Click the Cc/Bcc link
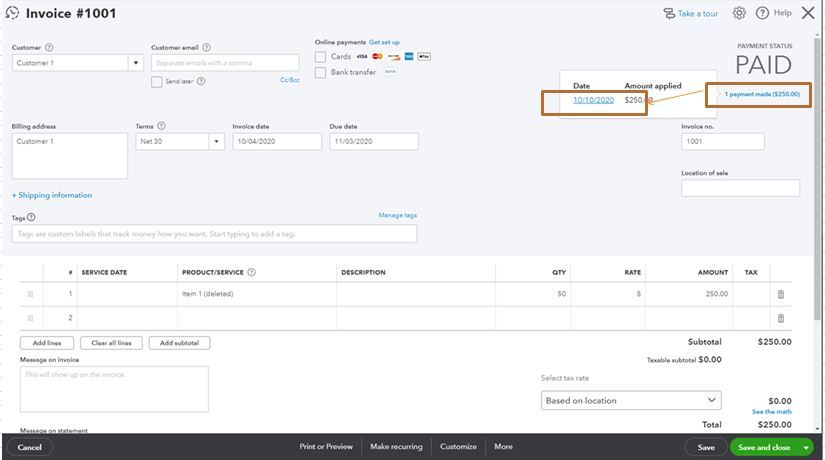Image resolution: width=825 pixels, height=460 pixels. pyautogui.click(x=290, y=80)
